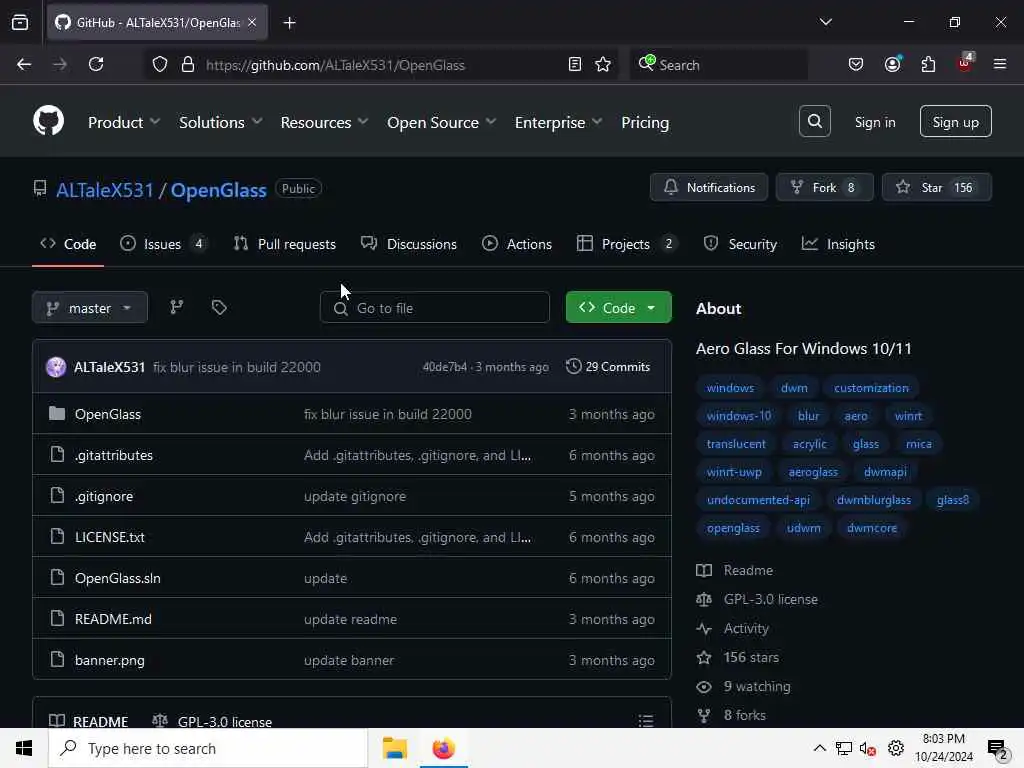Open the Pocket save icon
The height and width of the screenshot is (768, 1024).
click(856, 64)
